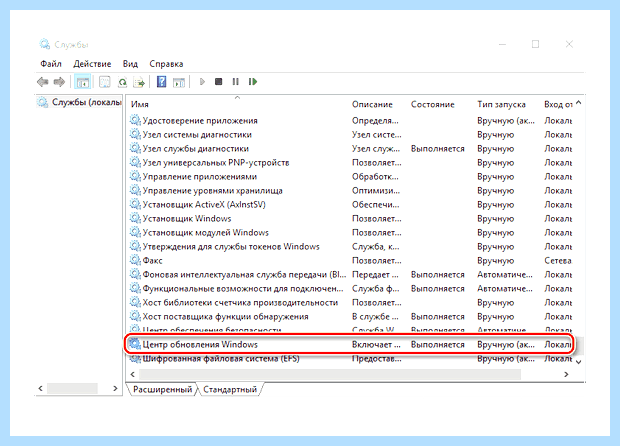This screenshot has width=620, height=446.
Task: Select the Функциональные возможности для подключен... service name
Action: [x=243, y=289]
